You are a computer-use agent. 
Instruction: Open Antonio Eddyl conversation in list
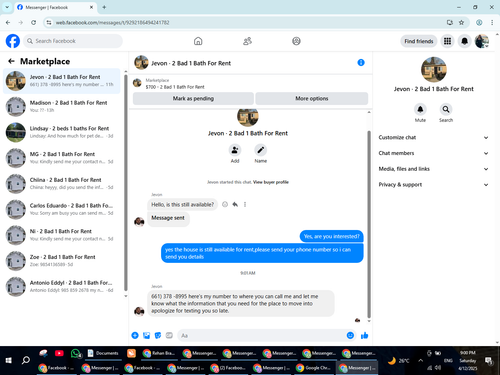[x=62, y=286]
